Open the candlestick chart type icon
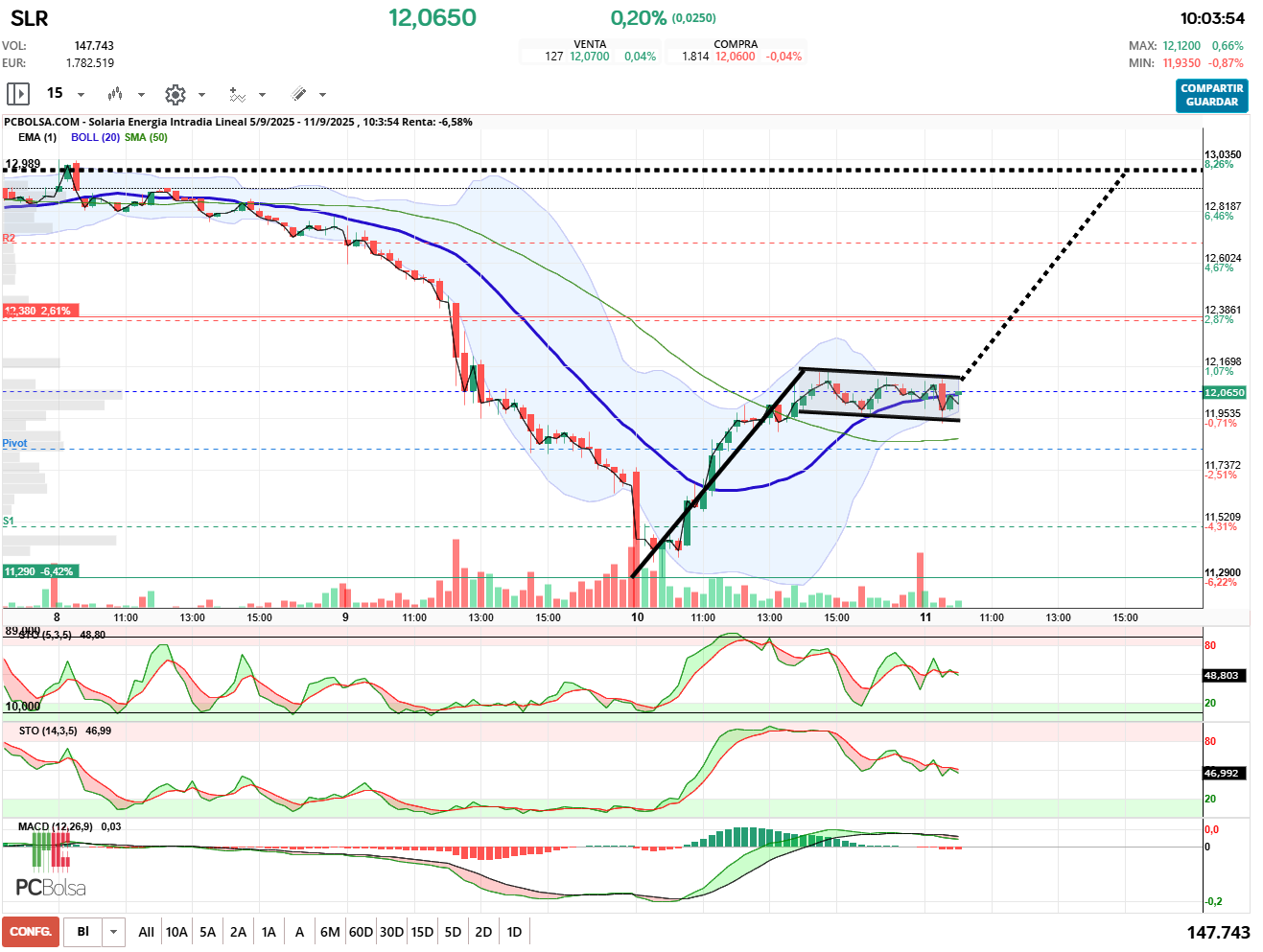 pos(115,94)
